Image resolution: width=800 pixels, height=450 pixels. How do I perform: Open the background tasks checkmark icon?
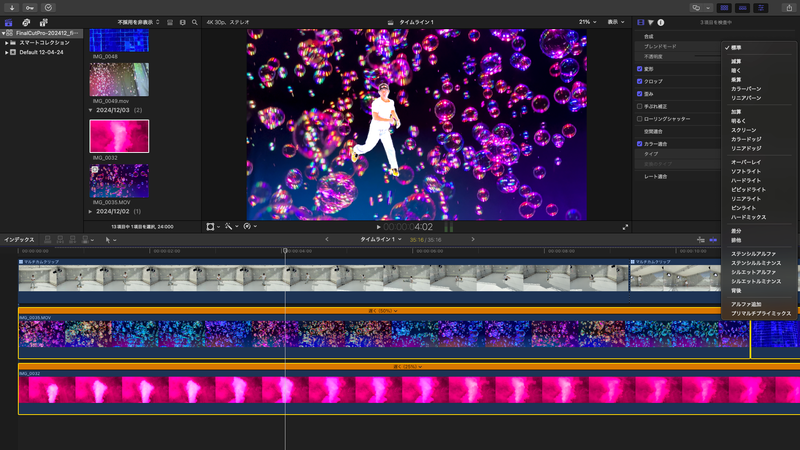coord(48,8)
